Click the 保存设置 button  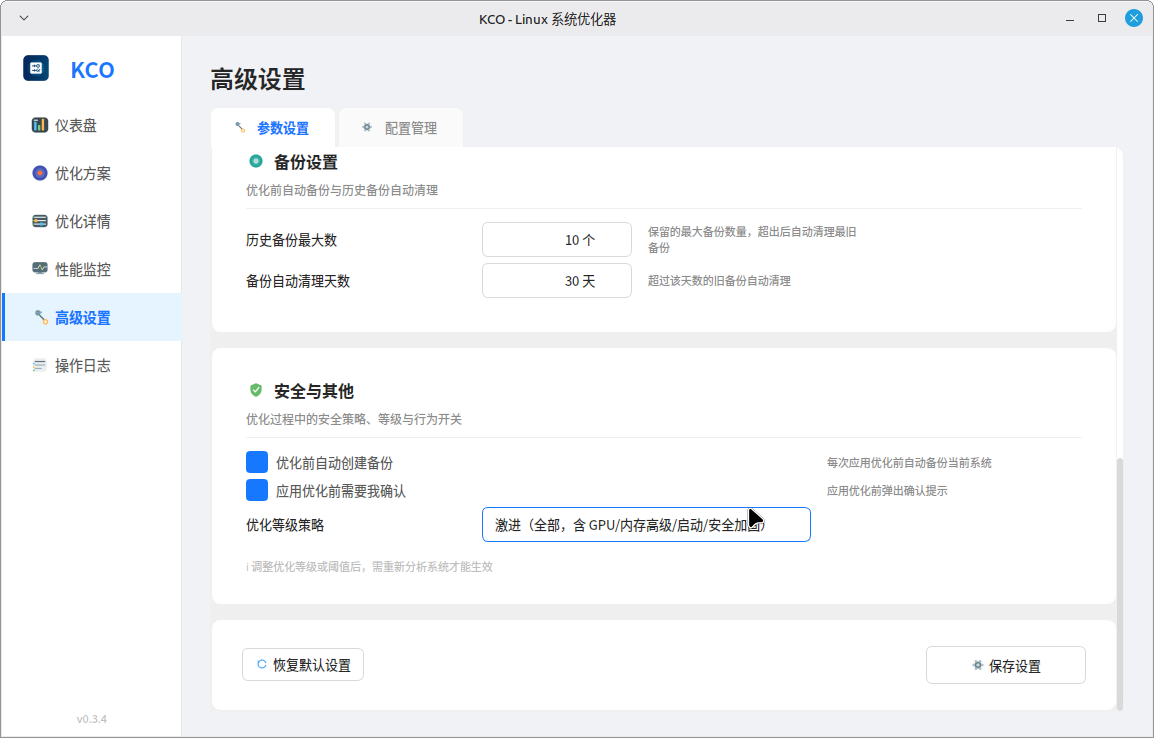tap(1005, 665)
